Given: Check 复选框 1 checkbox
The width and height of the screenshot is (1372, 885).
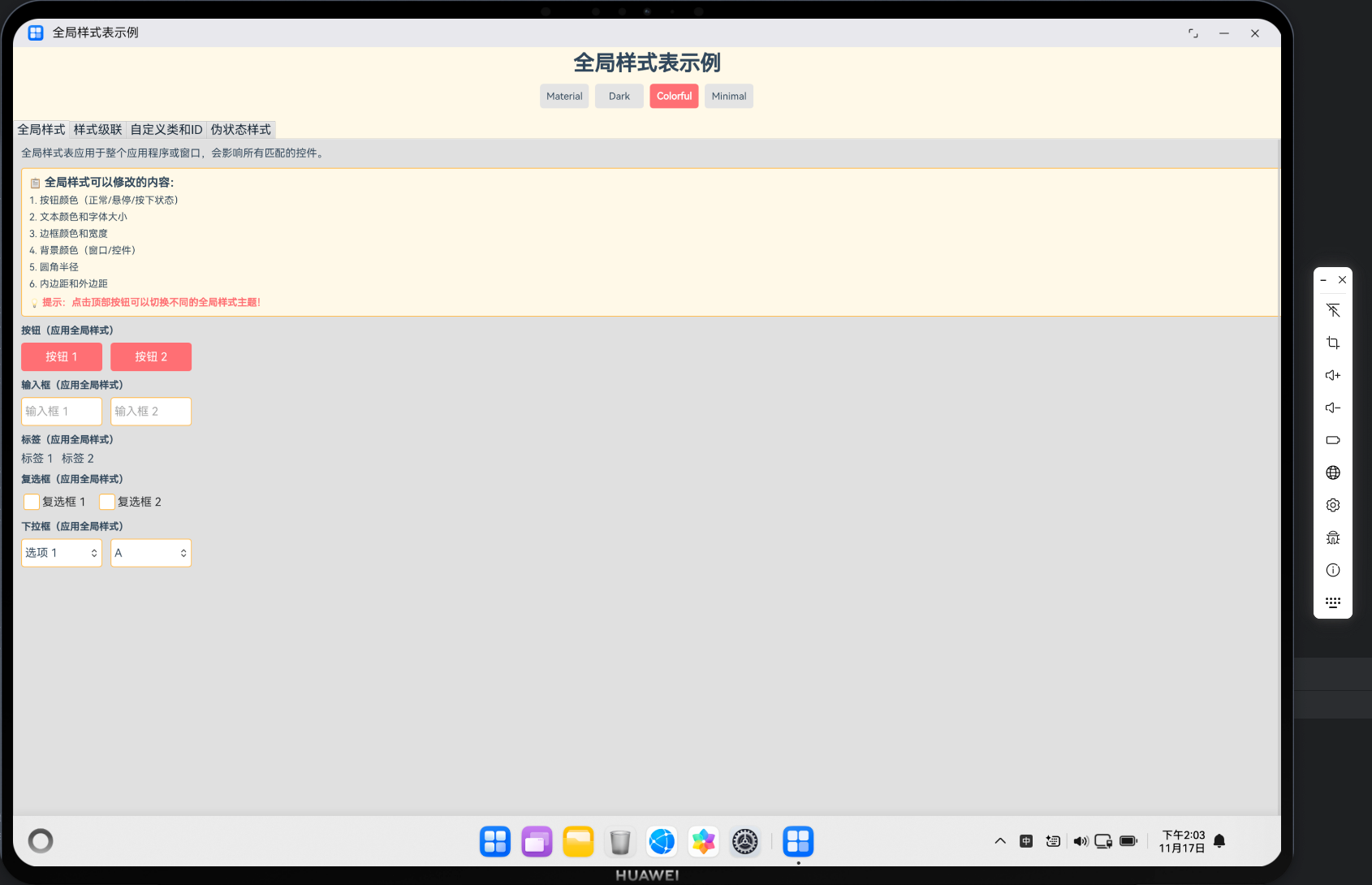Looking at the screenshot, I should [x=31, y=501].
